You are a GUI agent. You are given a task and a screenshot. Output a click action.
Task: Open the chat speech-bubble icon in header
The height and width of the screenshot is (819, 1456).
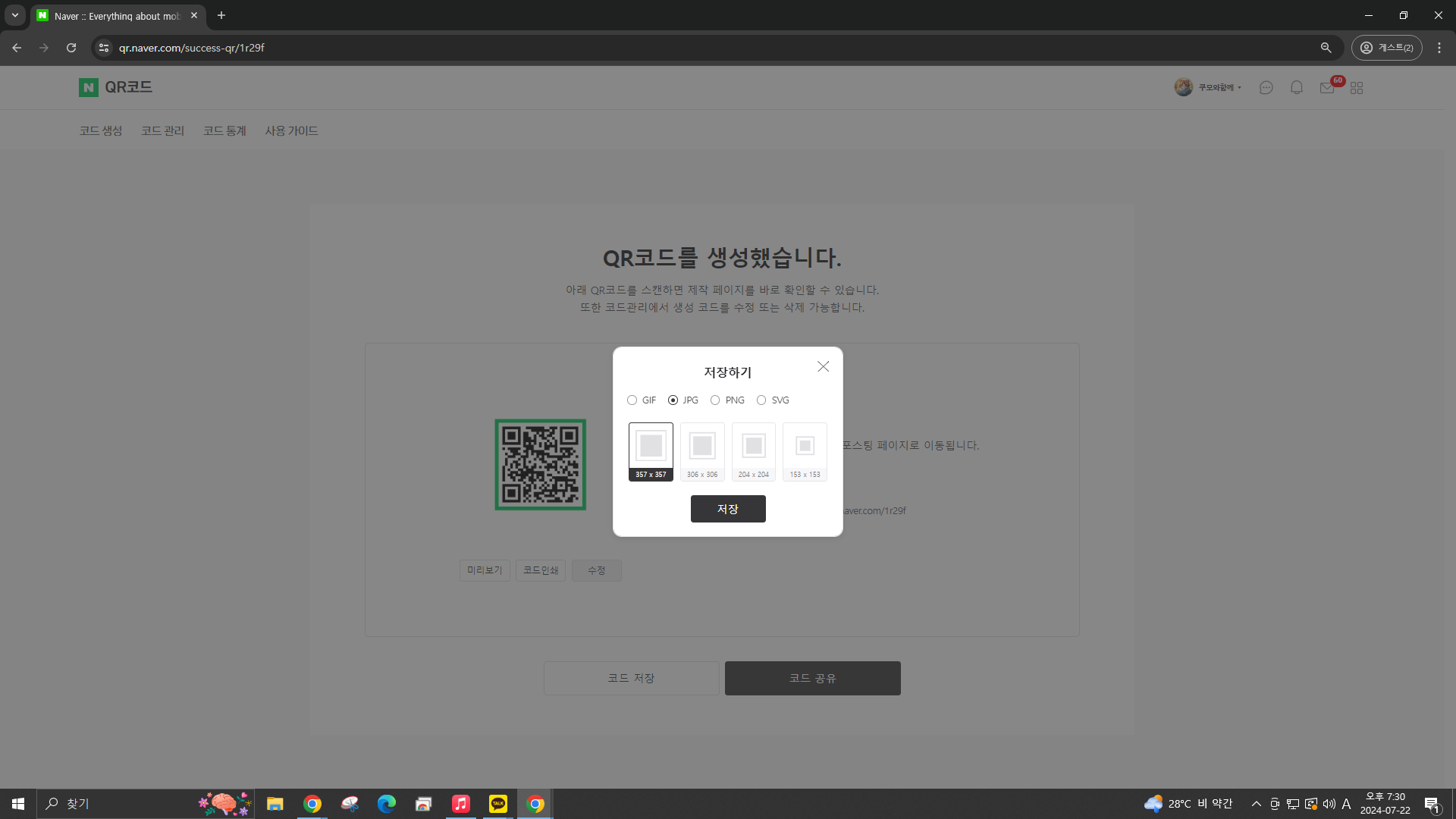click(1266, 87)
